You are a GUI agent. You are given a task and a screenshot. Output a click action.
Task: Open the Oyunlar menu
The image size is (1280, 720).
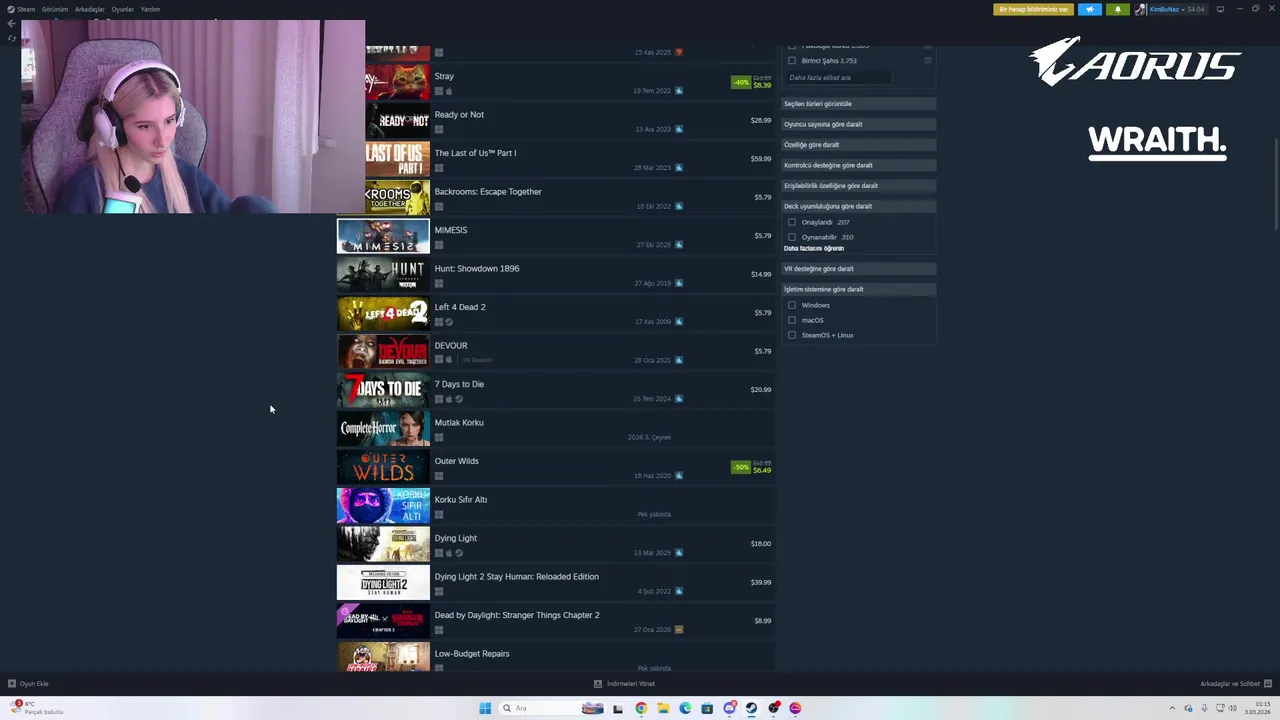click(123, 9)
